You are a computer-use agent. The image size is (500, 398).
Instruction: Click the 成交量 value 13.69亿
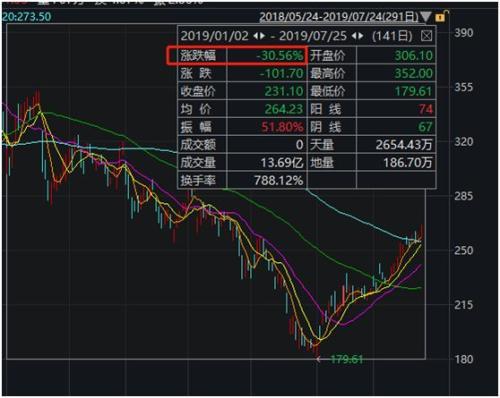click(x=282, y=163)
